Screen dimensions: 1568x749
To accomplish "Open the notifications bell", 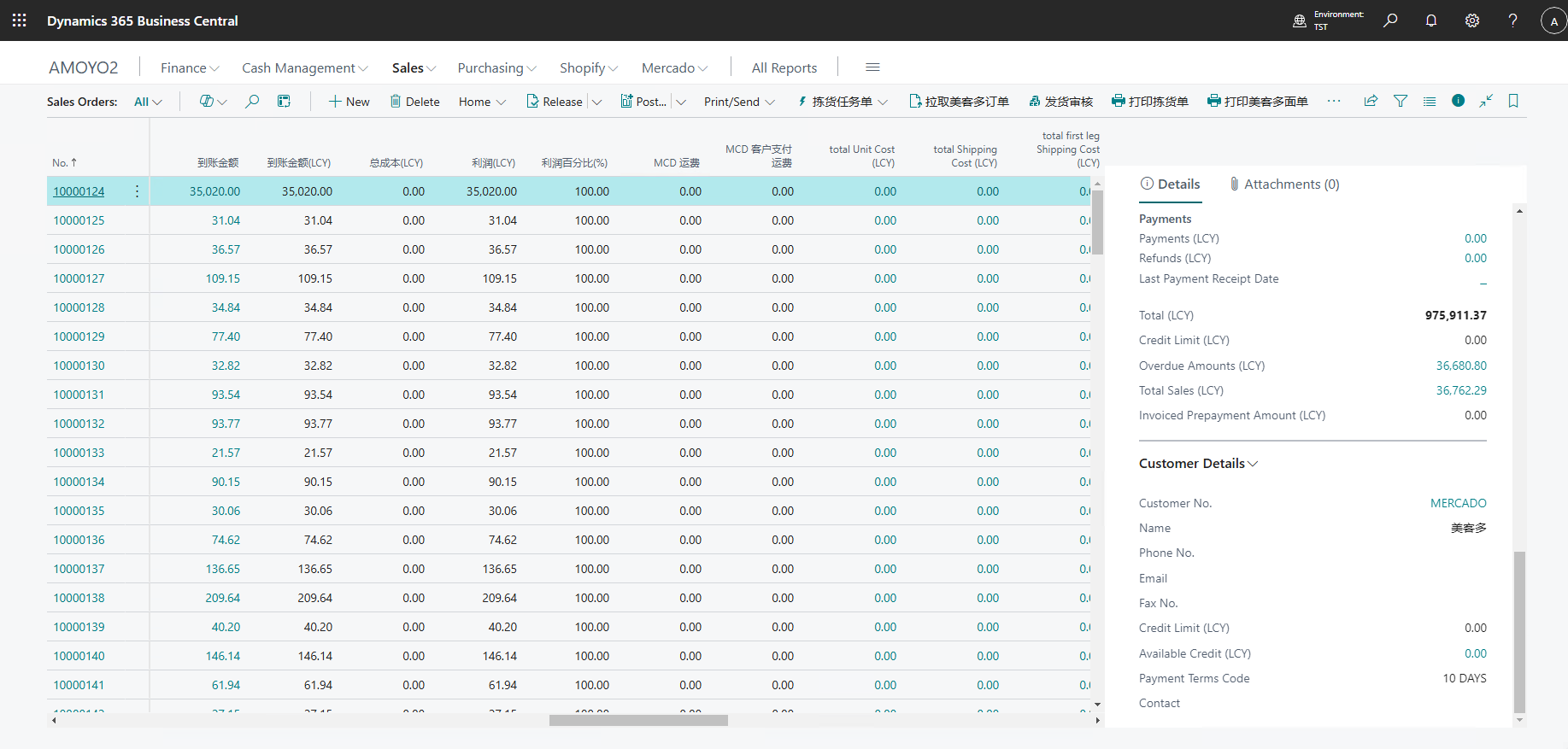I will (x=1431, y=20).
